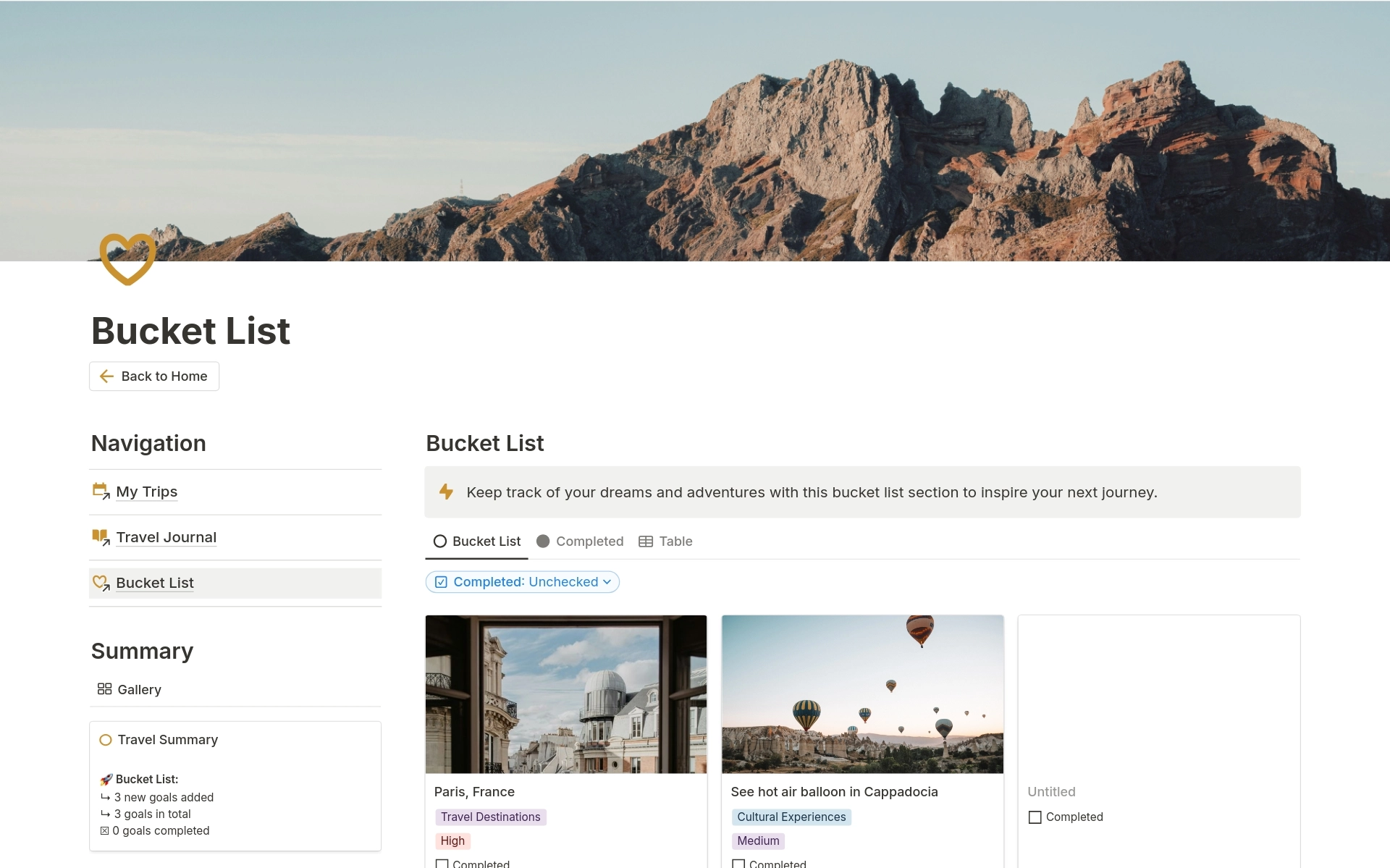Click the Bucket List nav heart icon

pyautogui.click(x=101, y=581)
